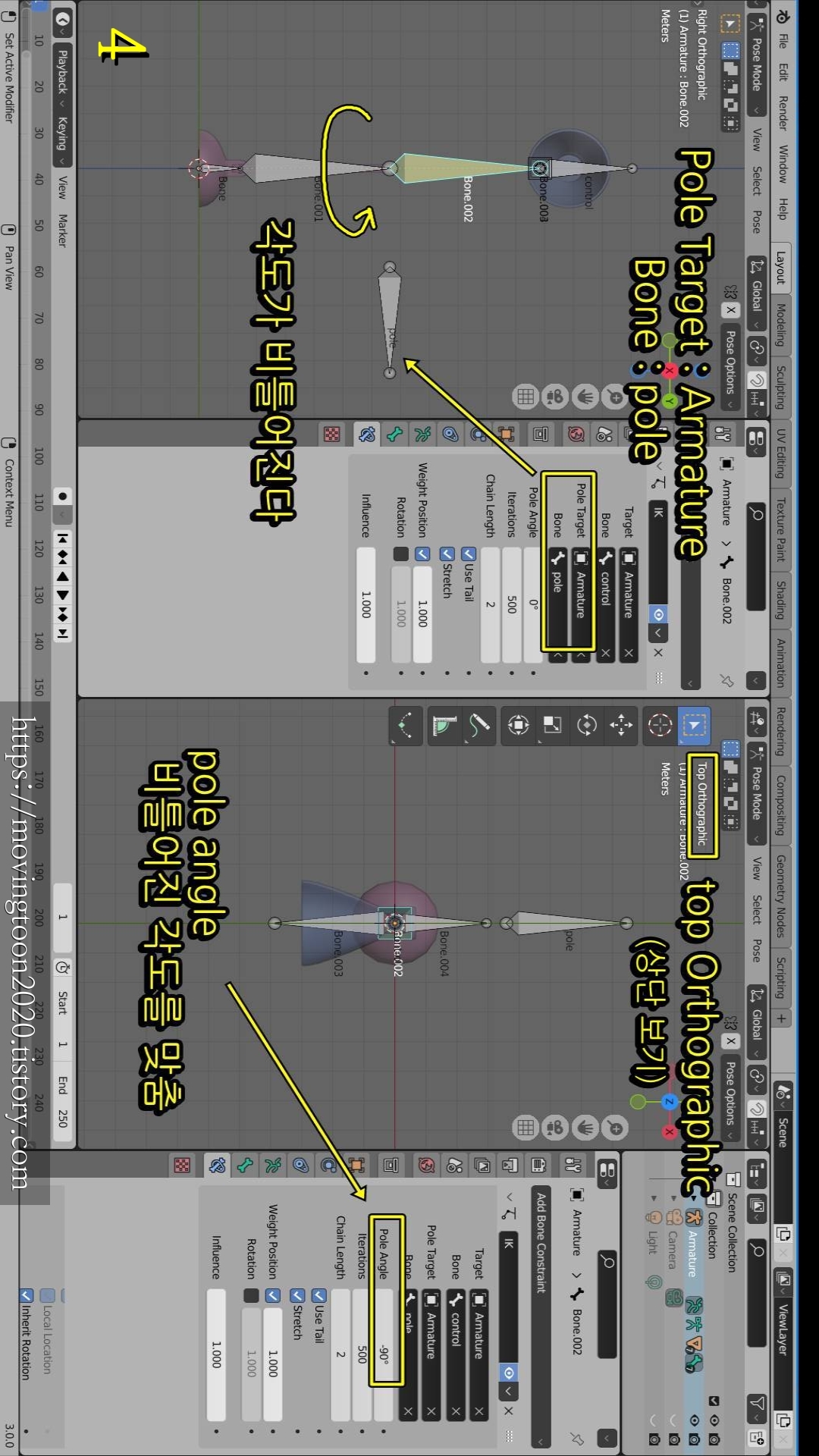Open Texture properties tab in the Pole Angle -90° panel
Viewport: 819px width, 1456px height.
(x=182, y=1165)
